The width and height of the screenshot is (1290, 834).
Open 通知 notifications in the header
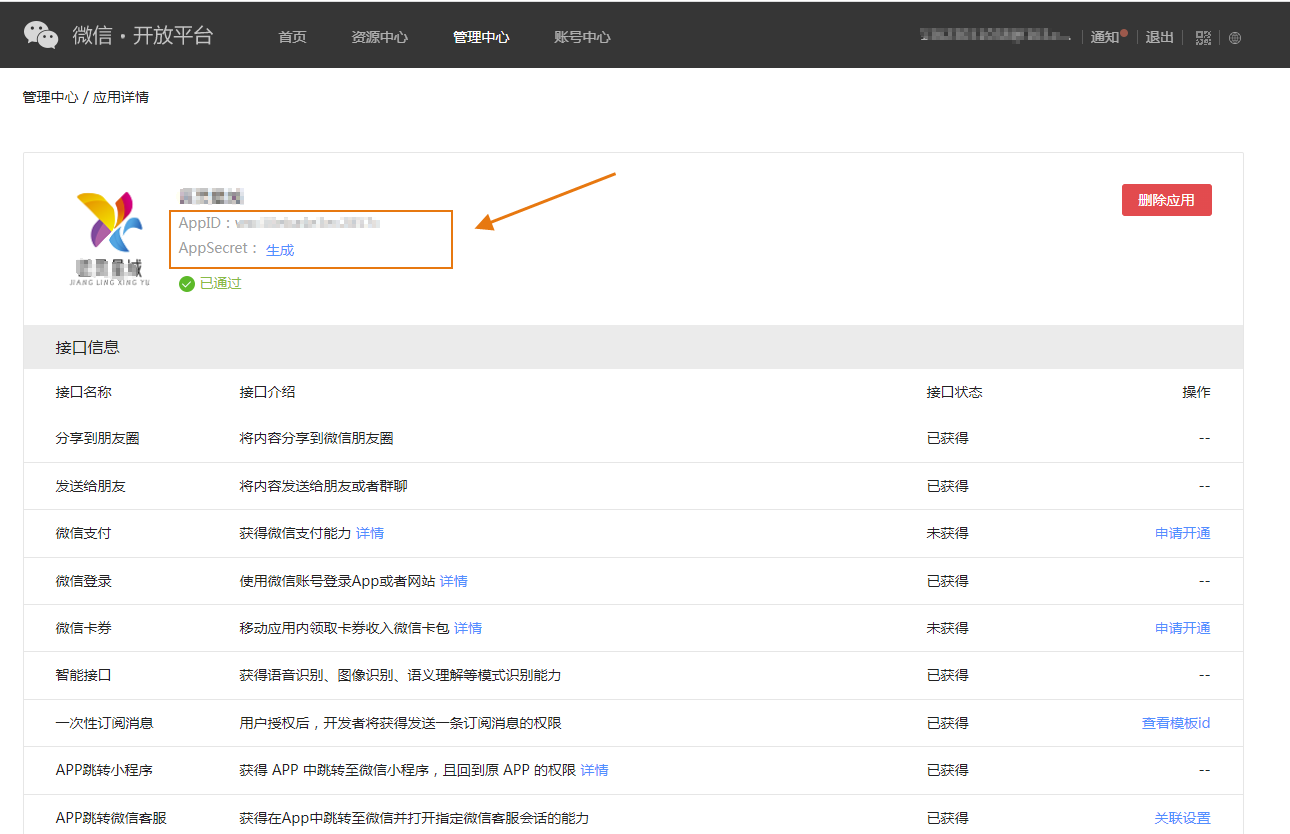pos(1105,37)
